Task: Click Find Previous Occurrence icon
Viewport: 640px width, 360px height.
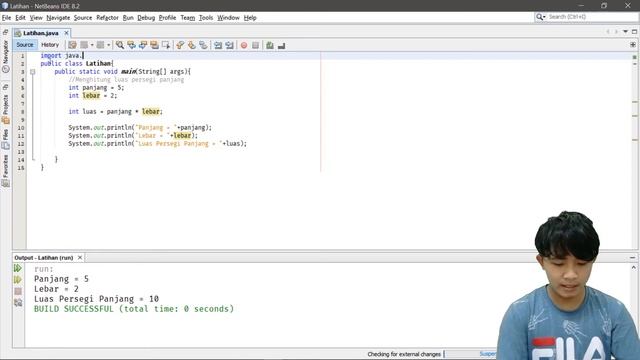Action: tap(131, 45)
